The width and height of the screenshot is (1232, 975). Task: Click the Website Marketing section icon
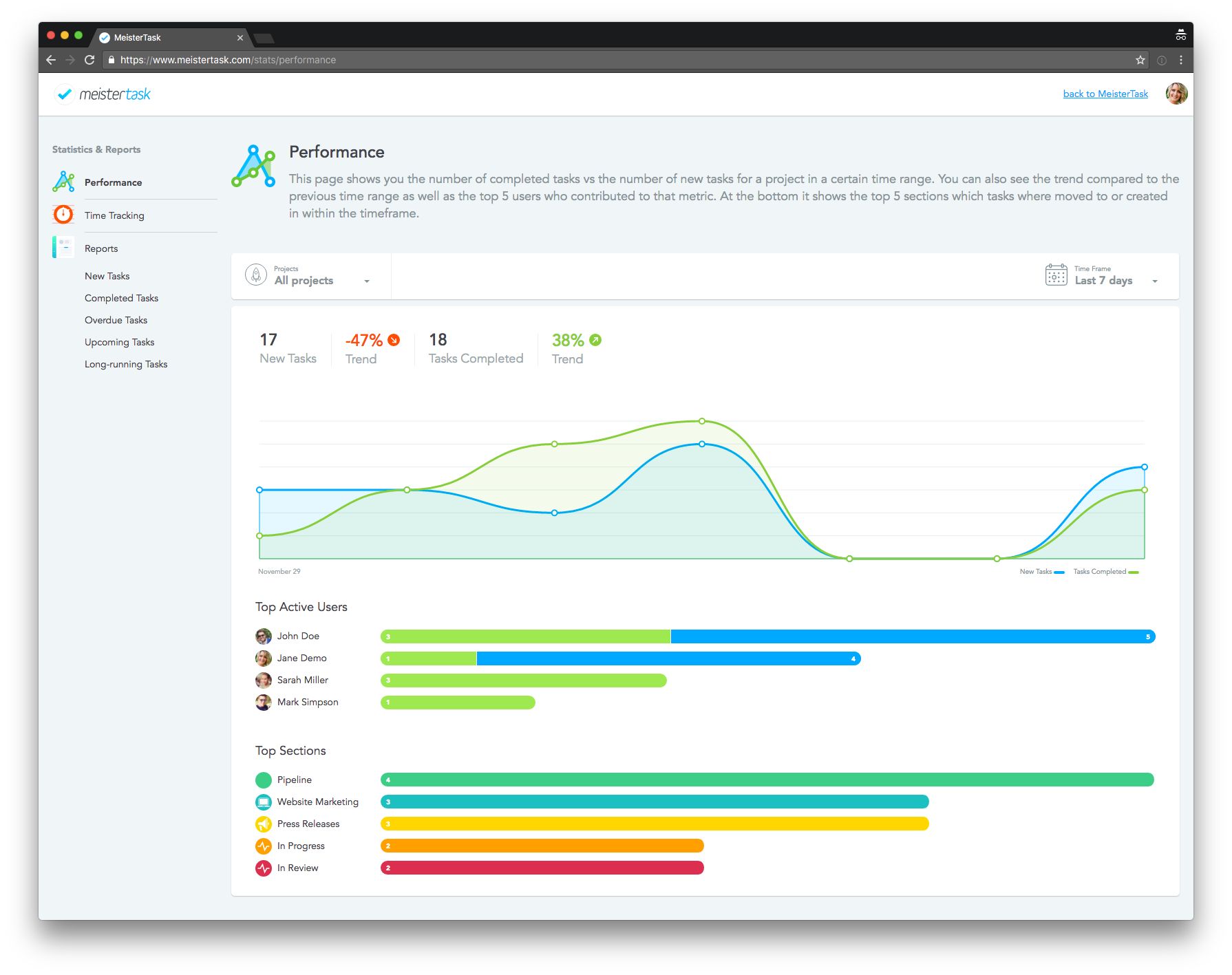[x=264, y=802]
